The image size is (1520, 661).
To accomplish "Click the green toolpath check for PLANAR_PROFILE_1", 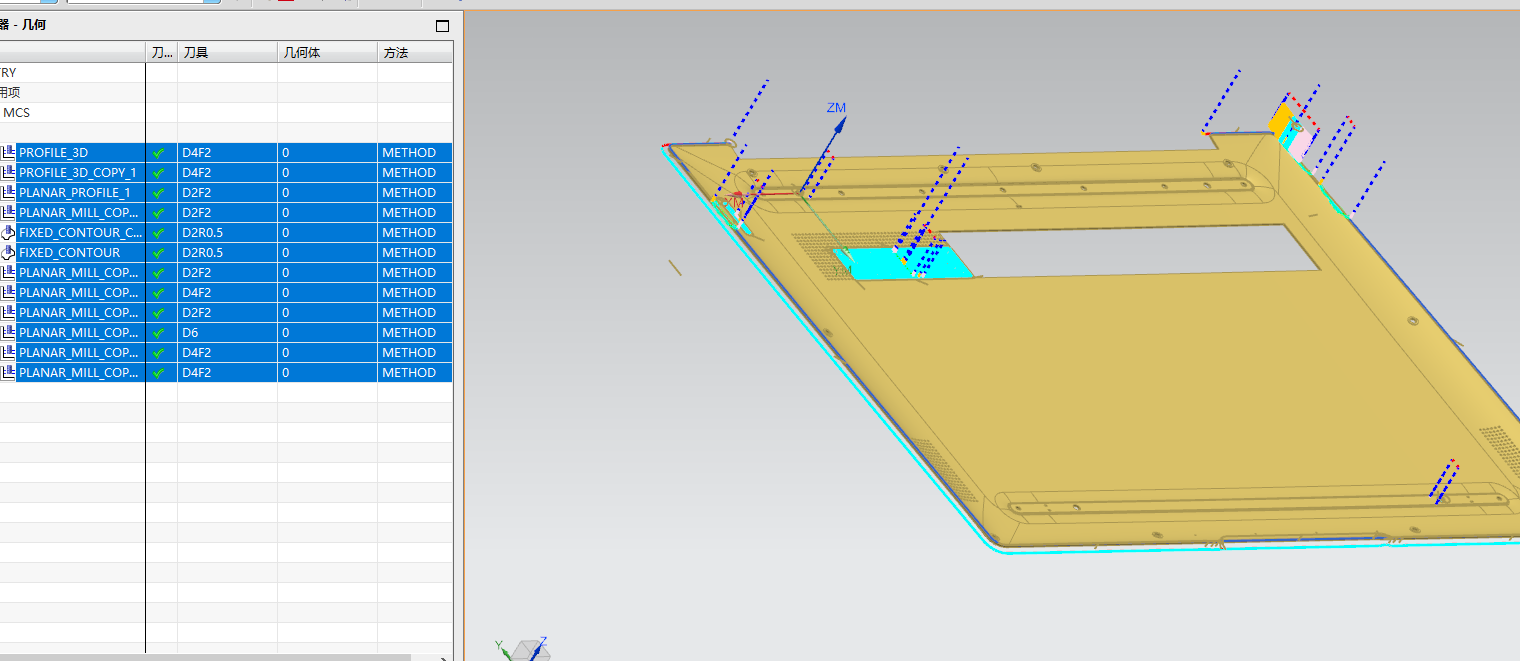I will (158, 193).
